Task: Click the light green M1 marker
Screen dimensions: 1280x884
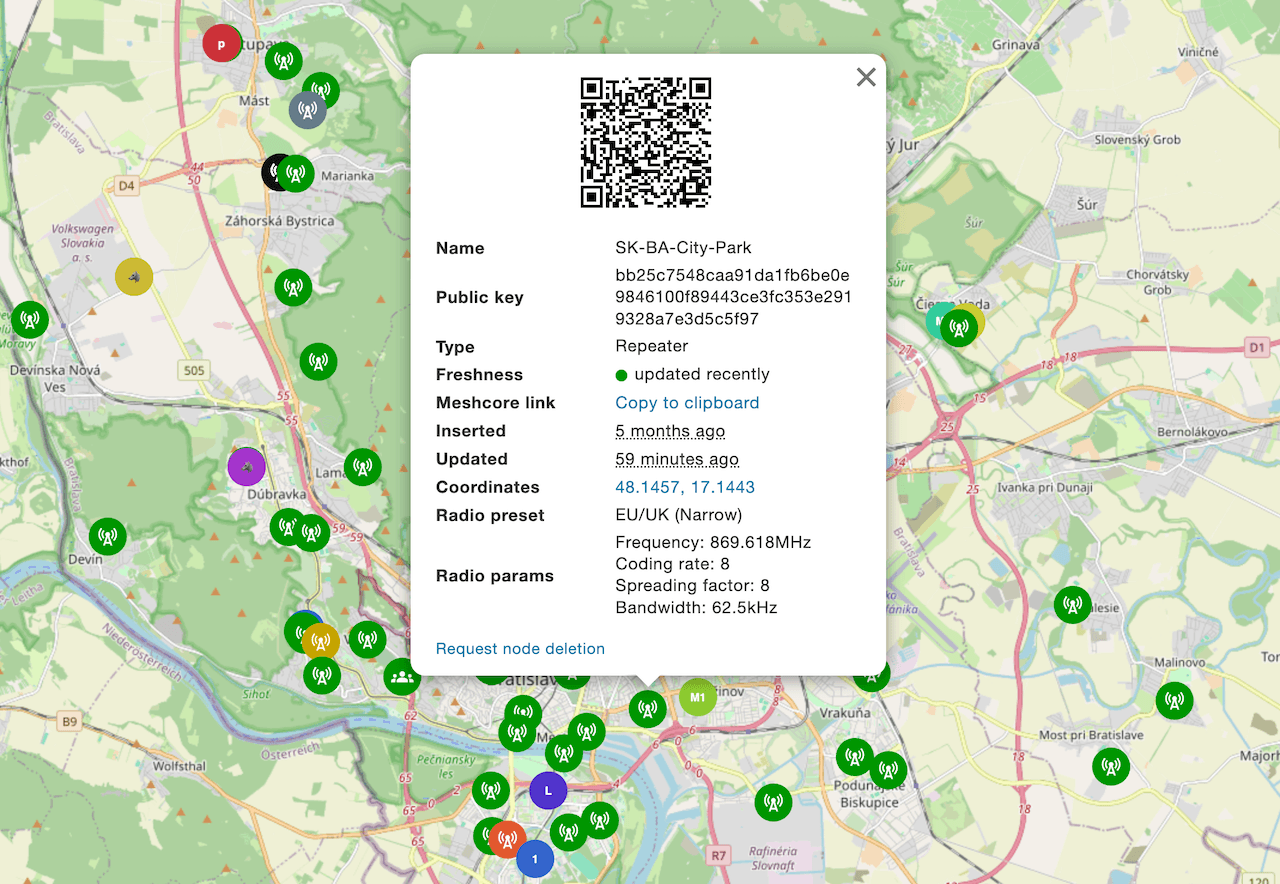Action: tap(698, 697)
